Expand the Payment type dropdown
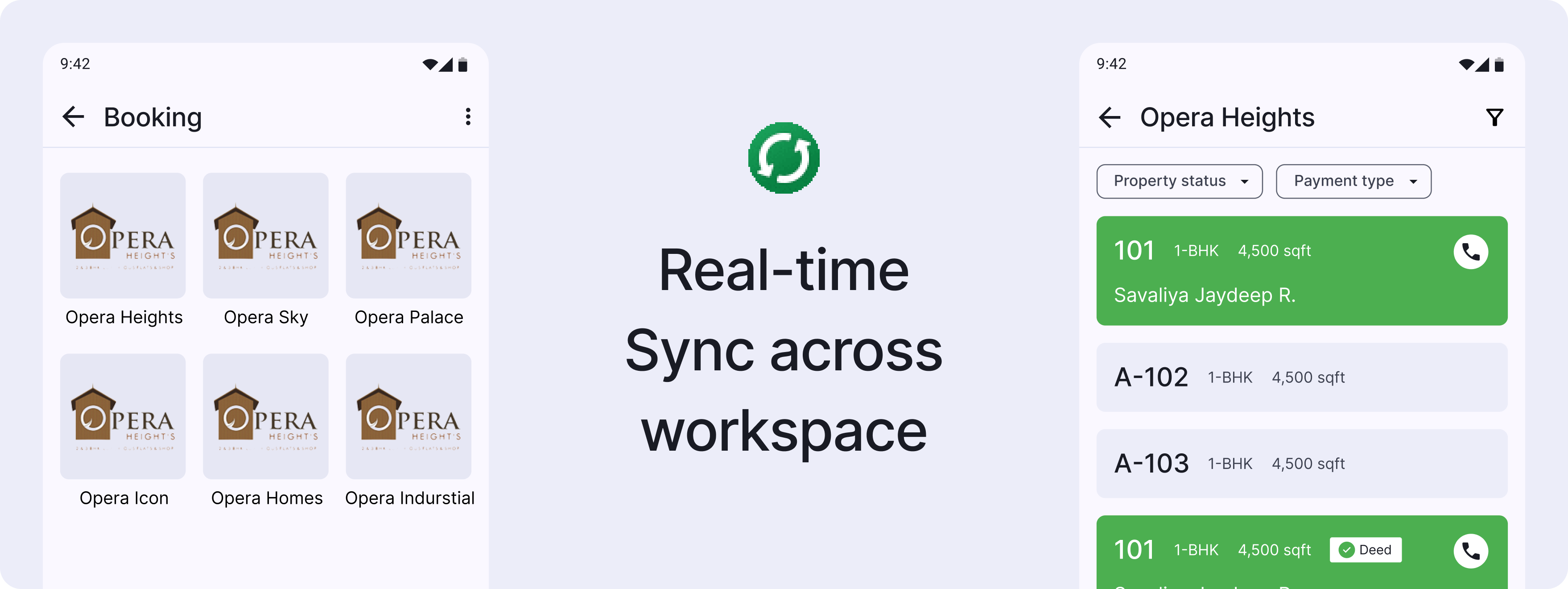The height and width of the screenshot is (589, 1568). tap(1353, 181)
